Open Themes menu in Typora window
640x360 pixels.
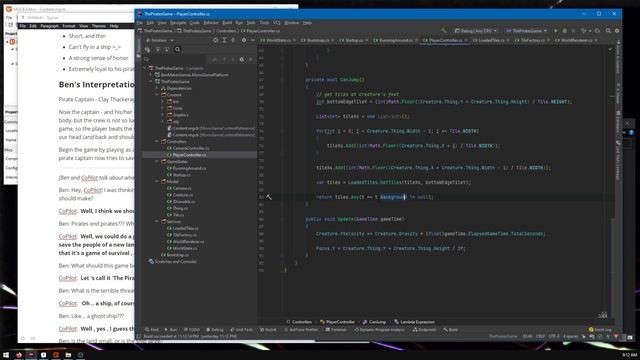coord(98,26)
